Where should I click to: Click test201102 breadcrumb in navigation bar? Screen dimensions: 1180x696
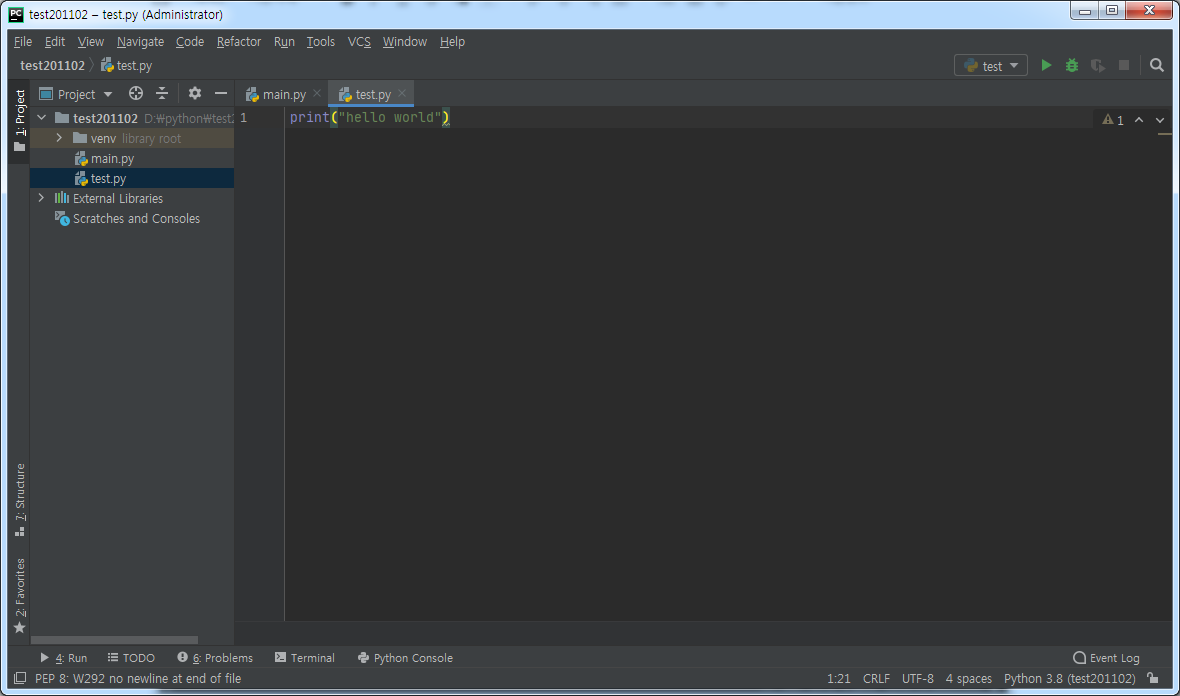pyautogui.click(x=52, y=65)
